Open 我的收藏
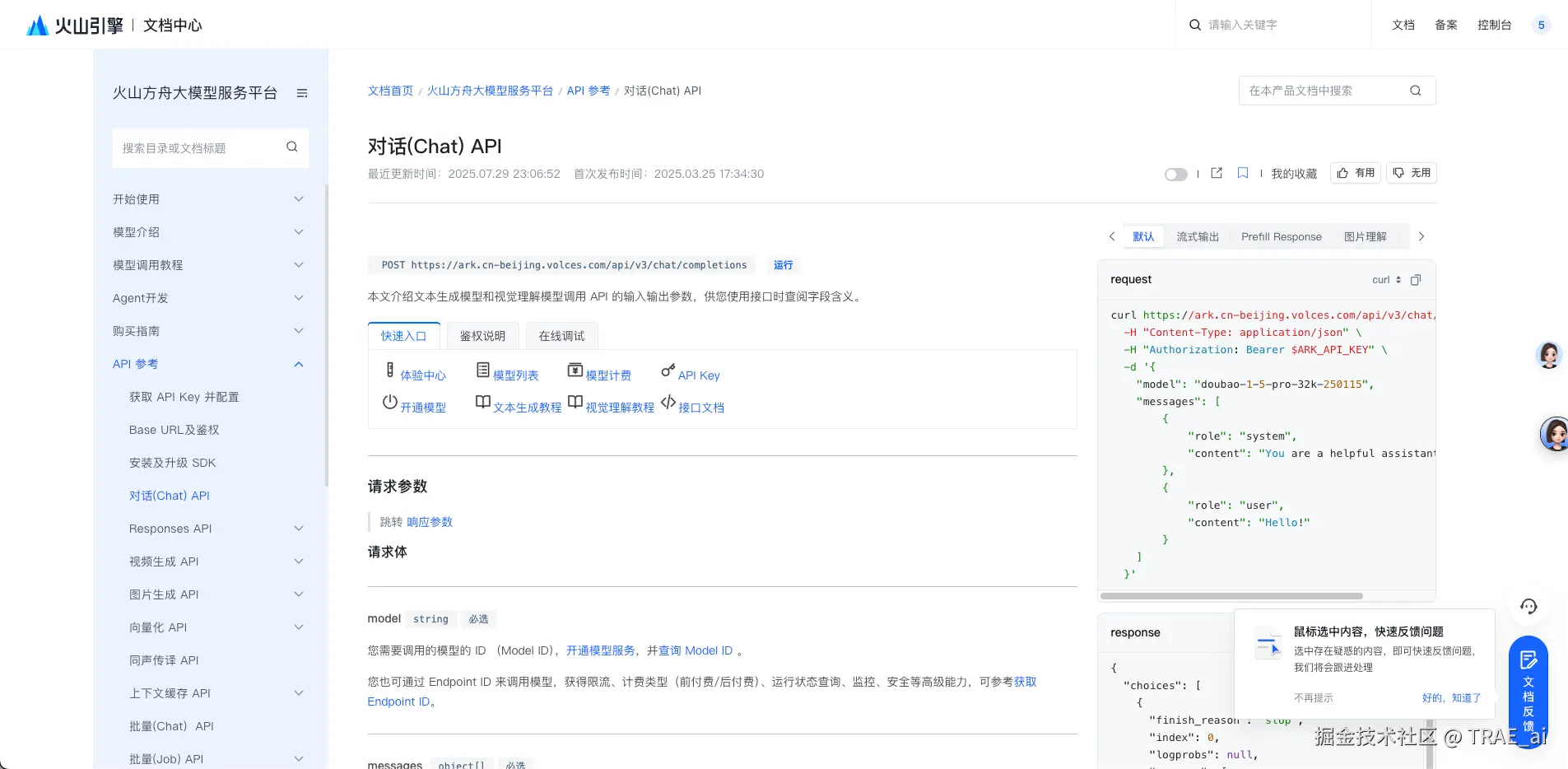The height and width of the screenshot is (769, 1568). pos(1294,174)
